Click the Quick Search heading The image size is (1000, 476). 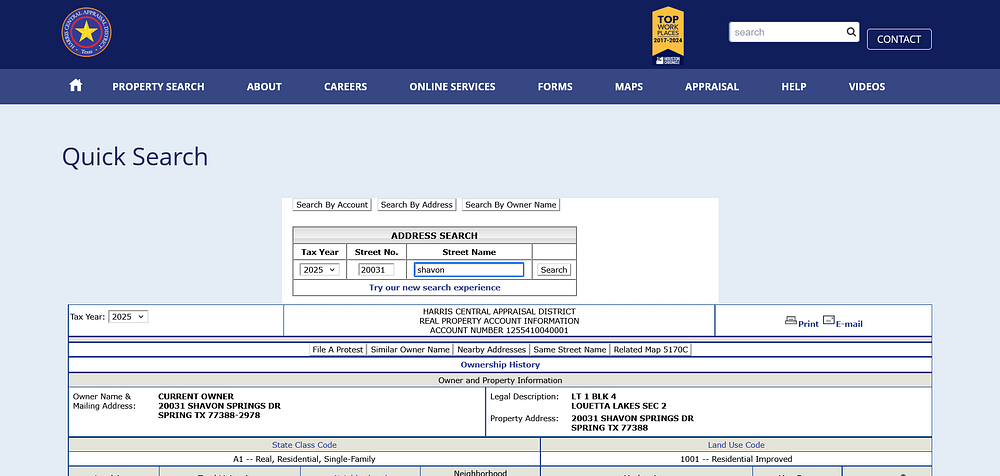[x=135, y=156]
